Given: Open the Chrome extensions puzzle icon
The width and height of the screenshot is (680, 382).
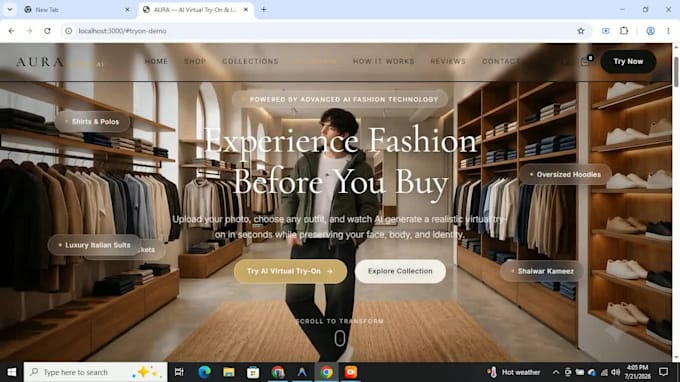Looking at the screenshot, I should click(624, 31).
